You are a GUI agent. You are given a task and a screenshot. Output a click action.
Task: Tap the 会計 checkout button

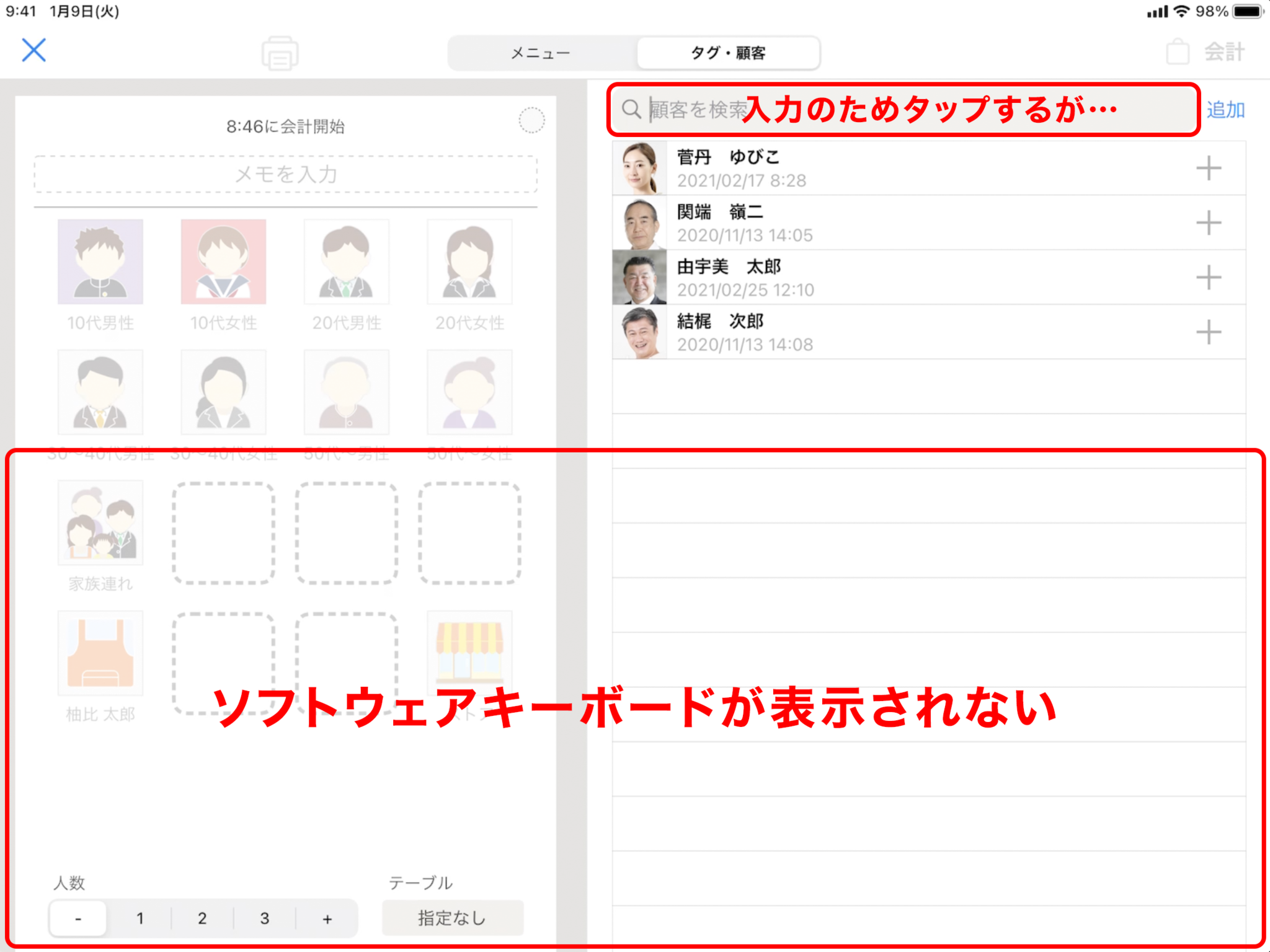[x=1206, y=52]
